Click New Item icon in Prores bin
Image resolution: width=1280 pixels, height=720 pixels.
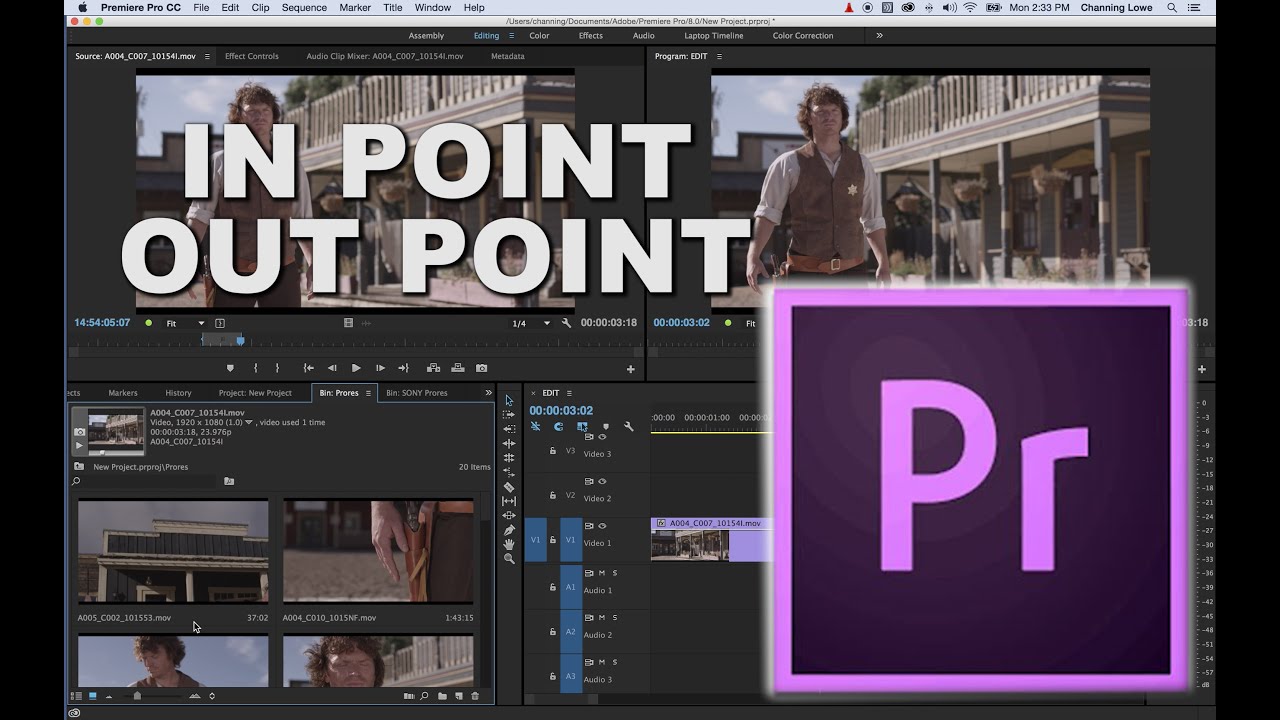pos(459,696)
